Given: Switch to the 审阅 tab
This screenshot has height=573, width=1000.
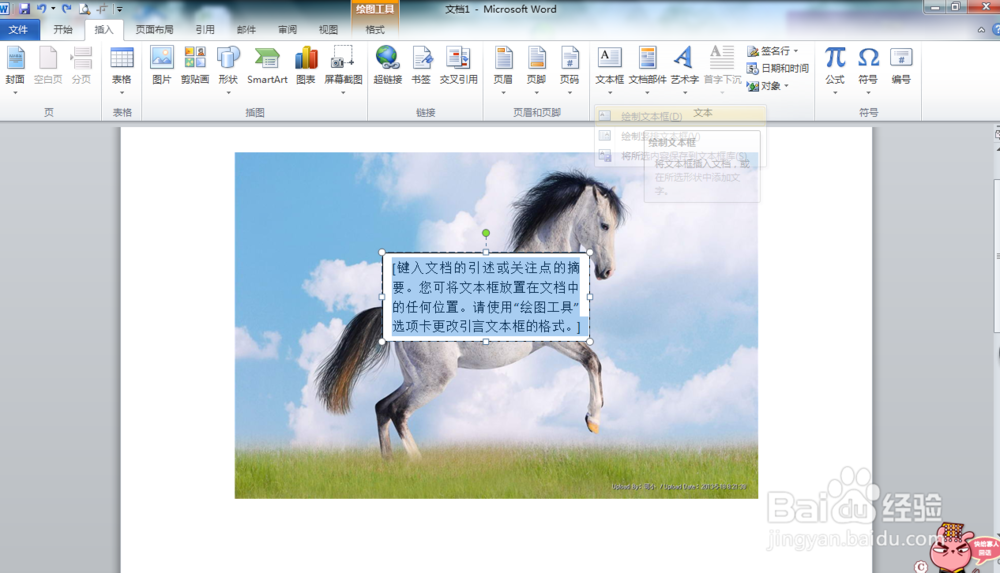Looking at the screenshot, I should pyautogui.click(x=288, y=29).
